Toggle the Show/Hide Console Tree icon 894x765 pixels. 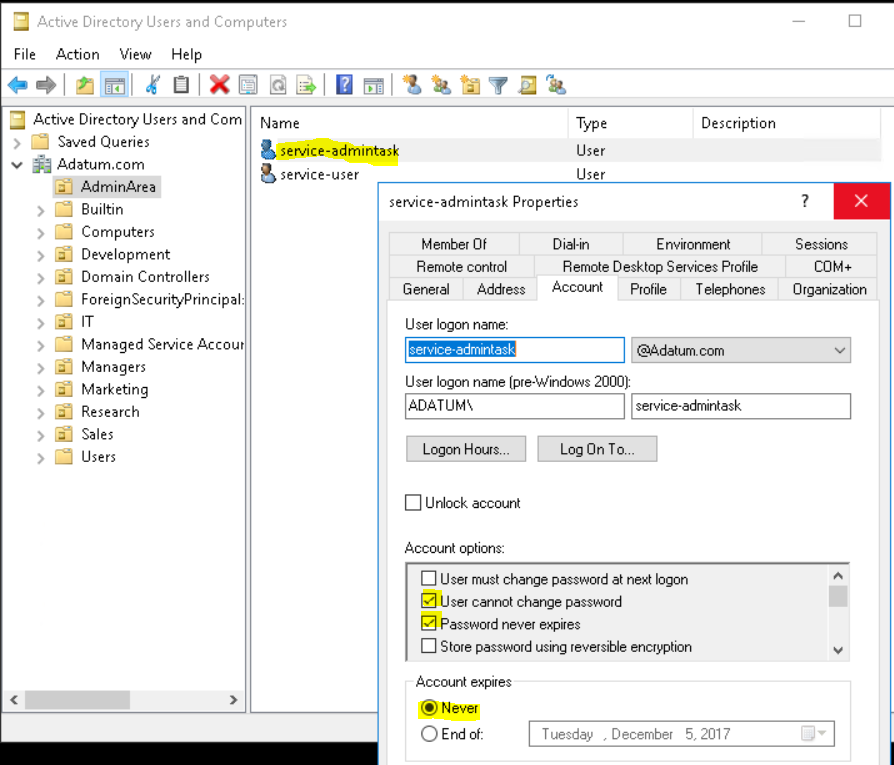tap(114, 86)
